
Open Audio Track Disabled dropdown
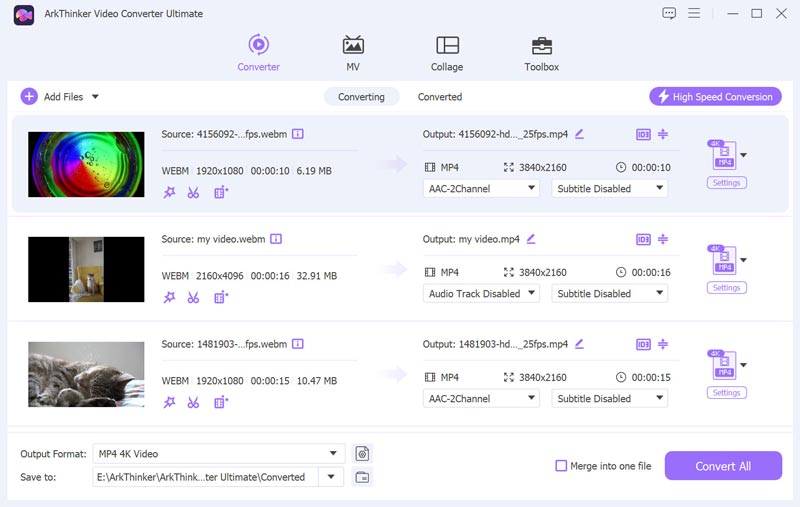(481, 293)
